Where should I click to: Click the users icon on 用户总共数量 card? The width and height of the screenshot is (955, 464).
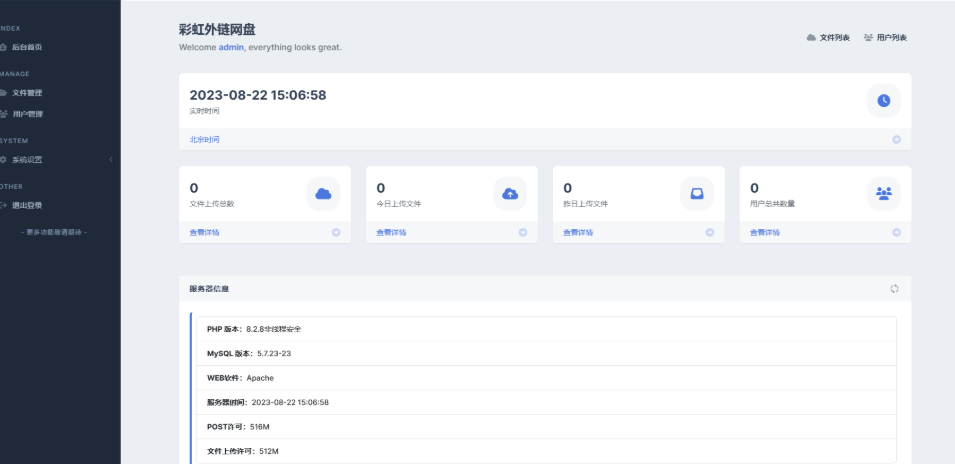pos(884,194)
